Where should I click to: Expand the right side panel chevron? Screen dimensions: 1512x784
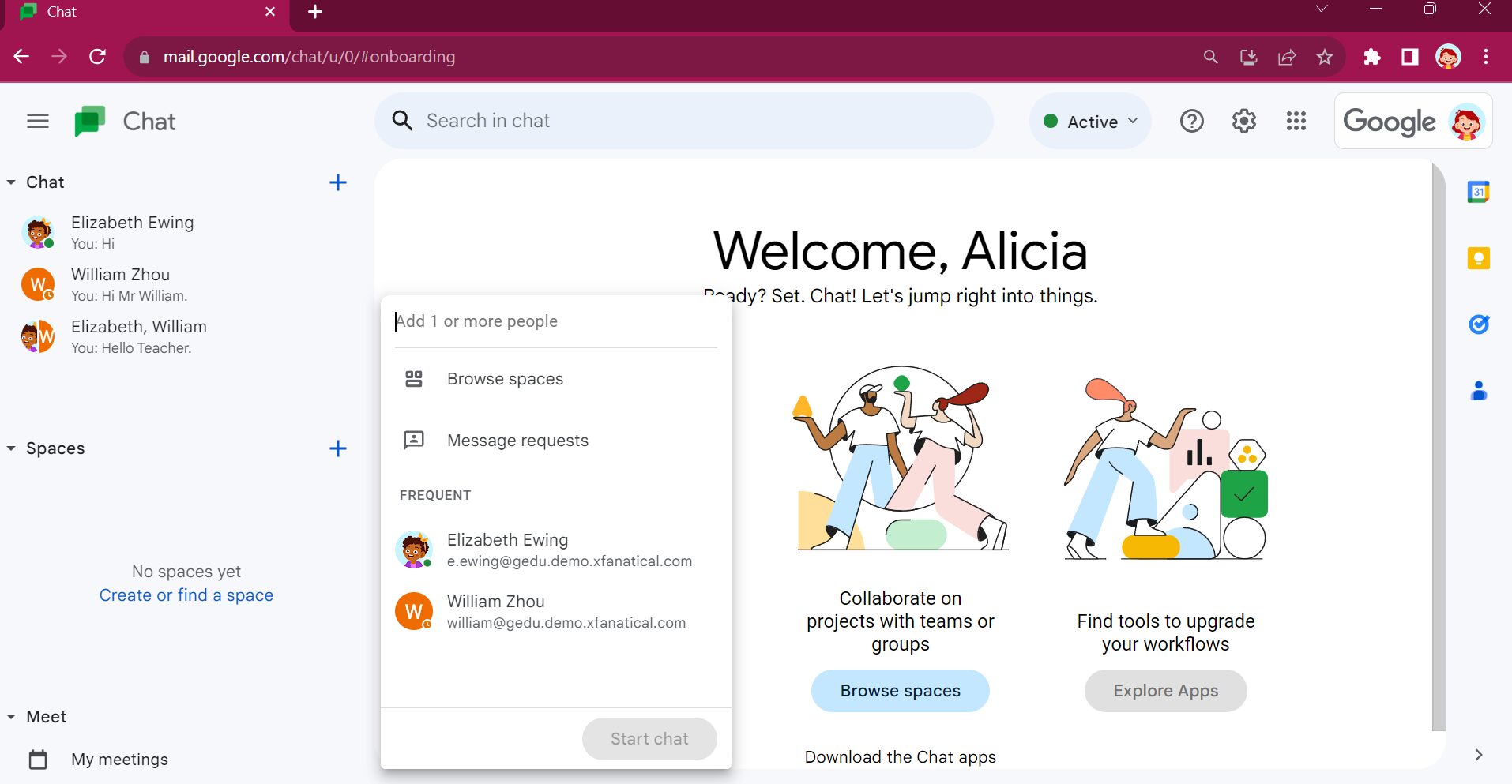pos(1478,755)
